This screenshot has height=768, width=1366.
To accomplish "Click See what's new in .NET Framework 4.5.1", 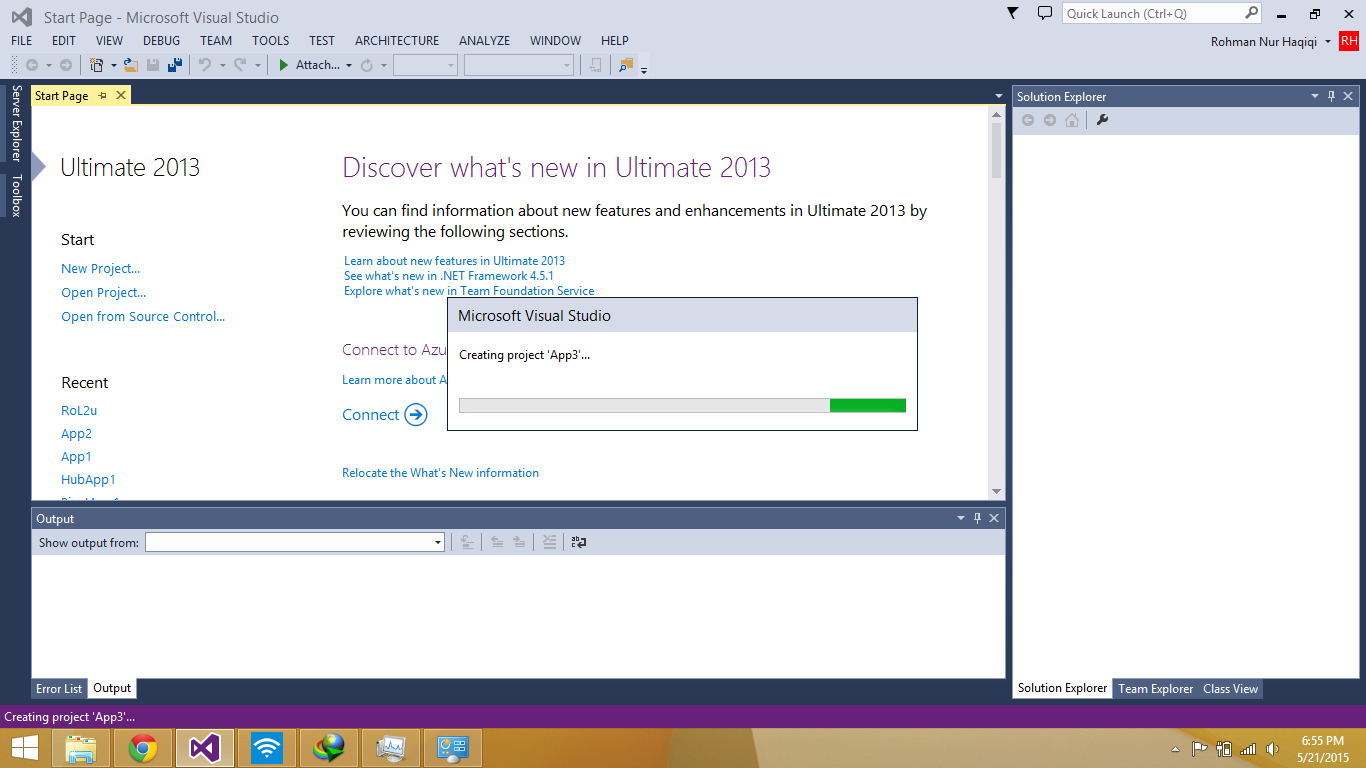I will coord(449,275).
